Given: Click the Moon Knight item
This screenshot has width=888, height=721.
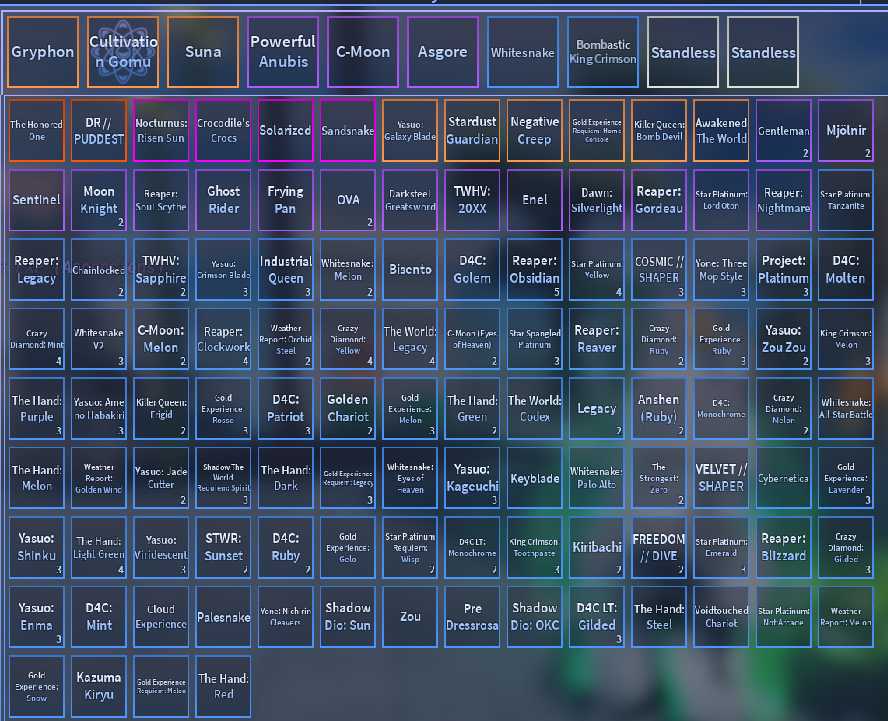Looking at the screenshot, I should (x=99, y=200).
